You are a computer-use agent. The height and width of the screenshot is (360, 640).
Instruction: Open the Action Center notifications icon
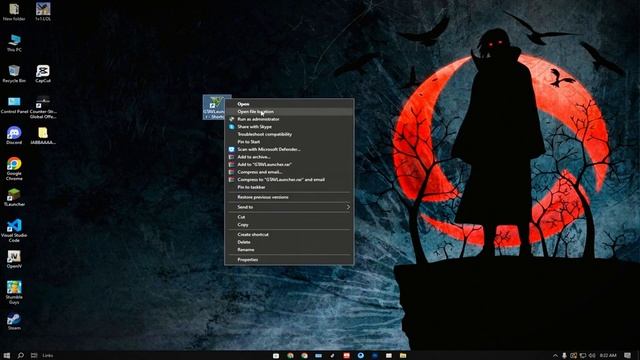pos(627,356)
